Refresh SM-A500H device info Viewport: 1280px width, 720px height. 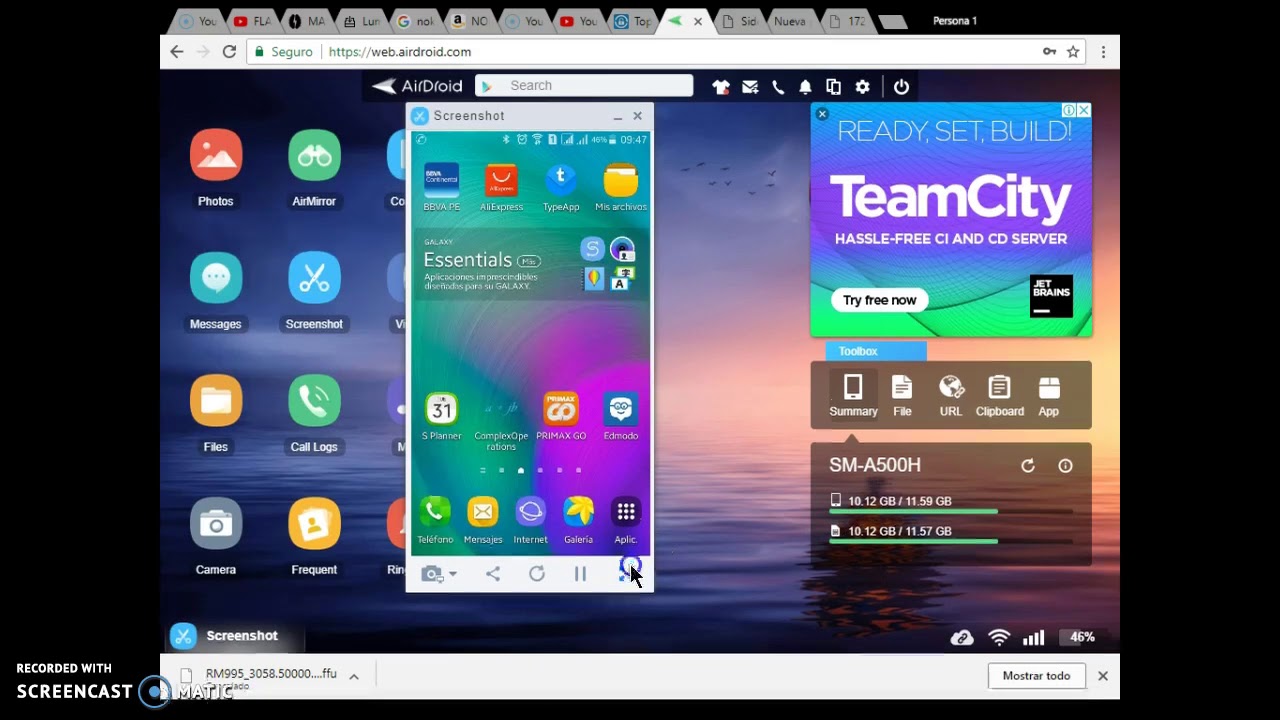(x=1027, y=466)
